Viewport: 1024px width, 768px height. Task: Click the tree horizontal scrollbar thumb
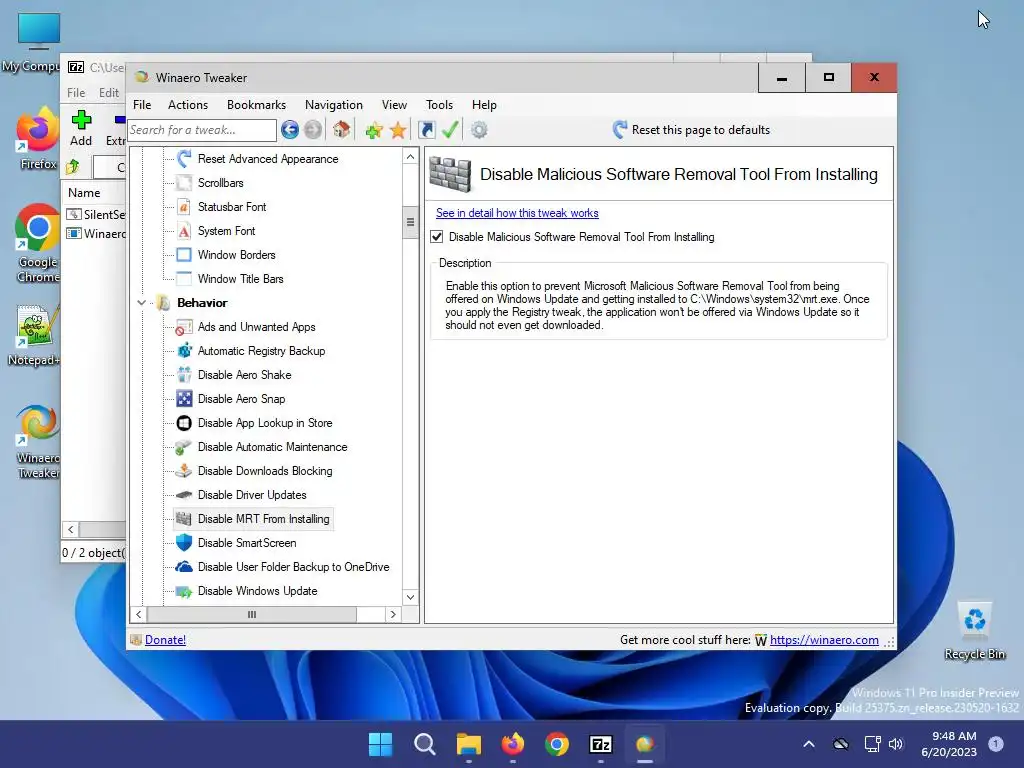point(252,615)
